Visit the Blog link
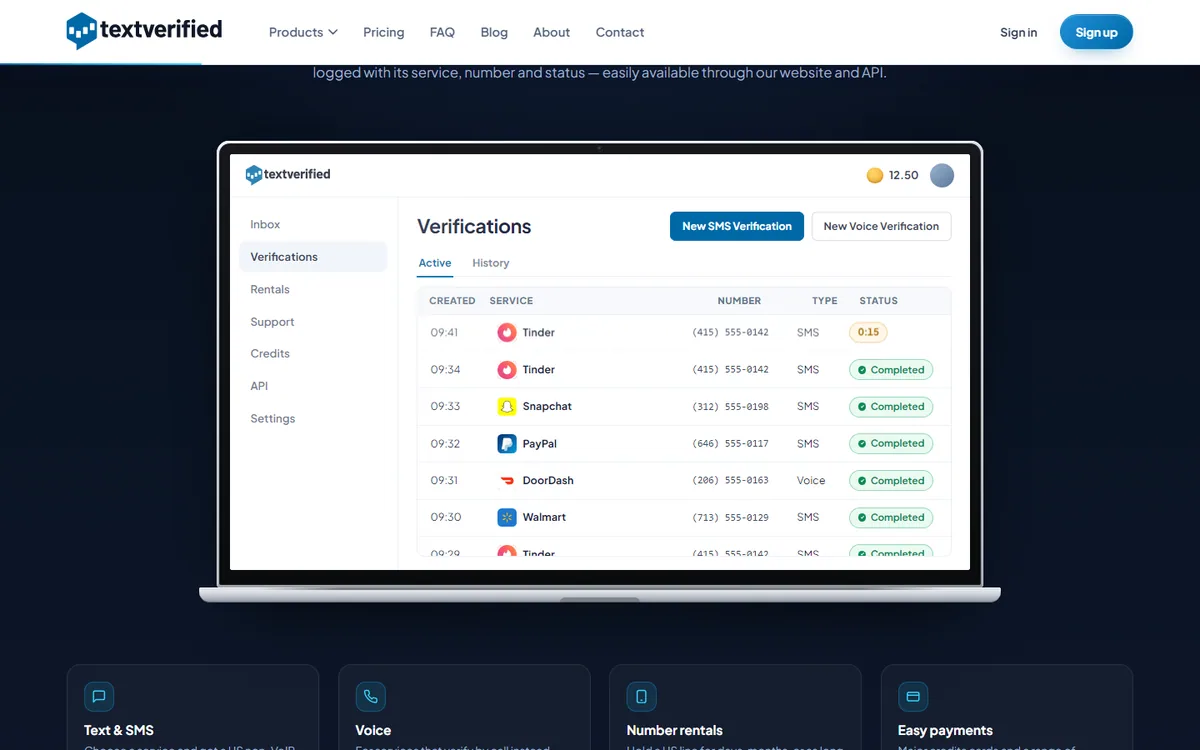This screenshot has width=1200, height=750. (494, 32)
